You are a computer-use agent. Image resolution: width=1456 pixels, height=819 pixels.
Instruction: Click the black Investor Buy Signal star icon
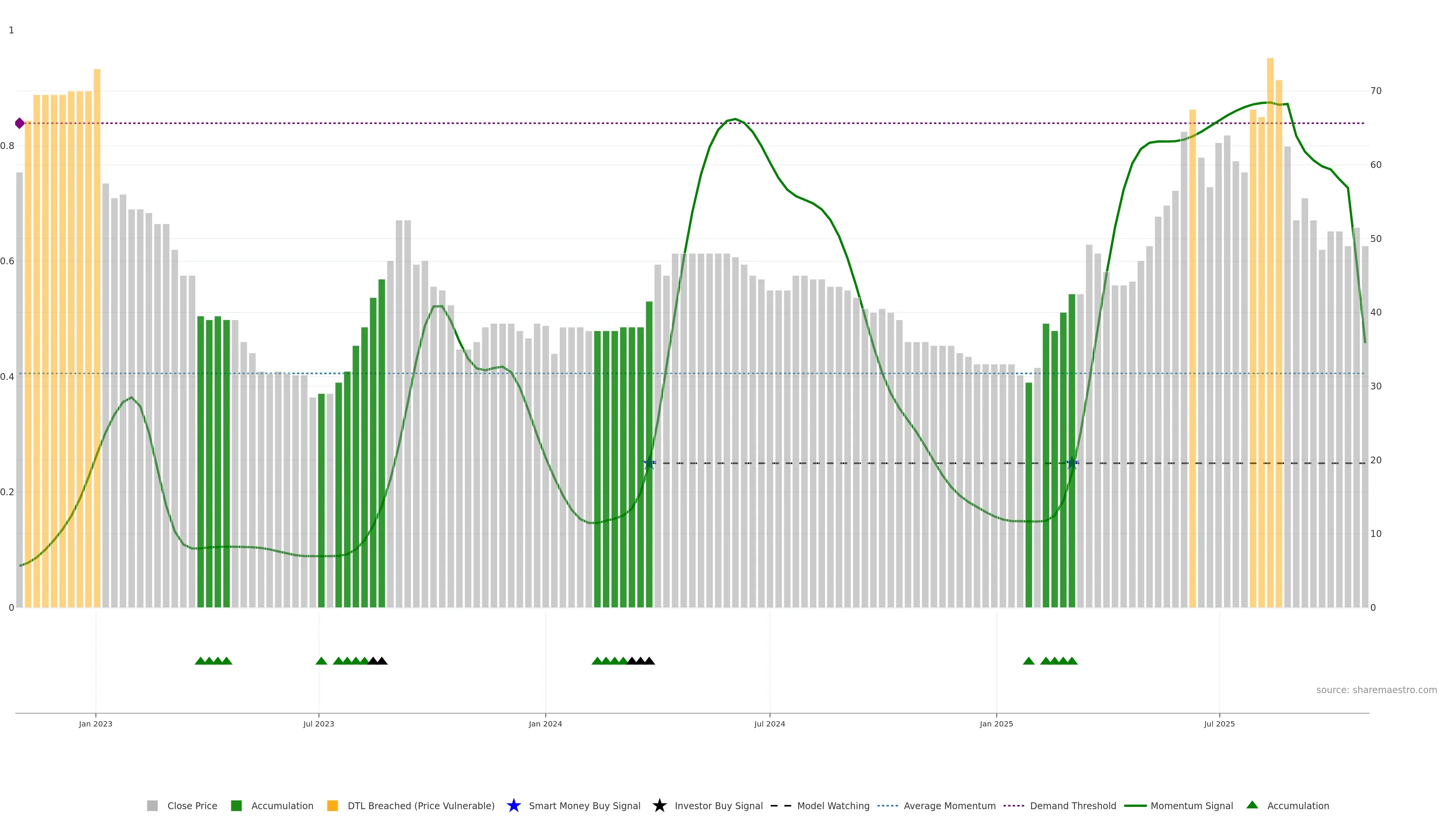659,805
